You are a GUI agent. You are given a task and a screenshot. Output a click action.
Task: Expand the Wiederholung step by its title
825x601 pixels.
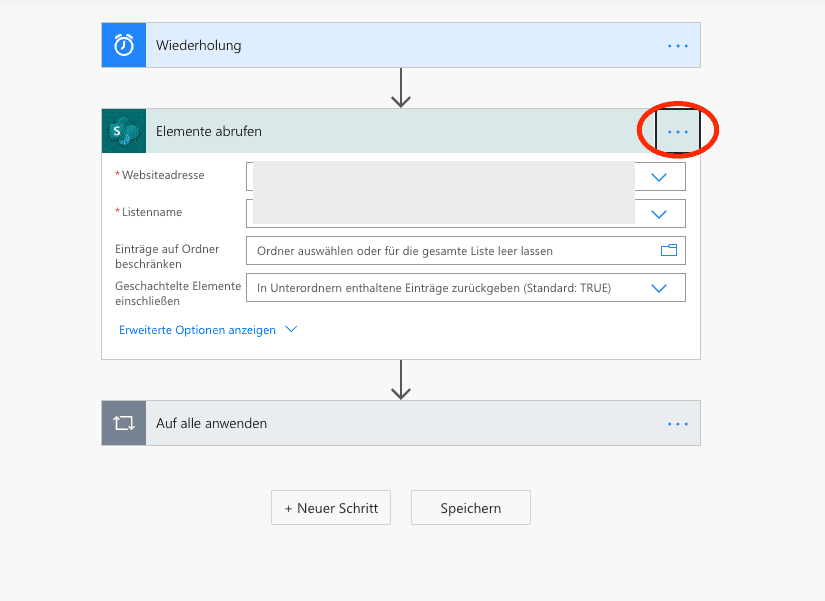pyautogui.click(x=198, y=45)
